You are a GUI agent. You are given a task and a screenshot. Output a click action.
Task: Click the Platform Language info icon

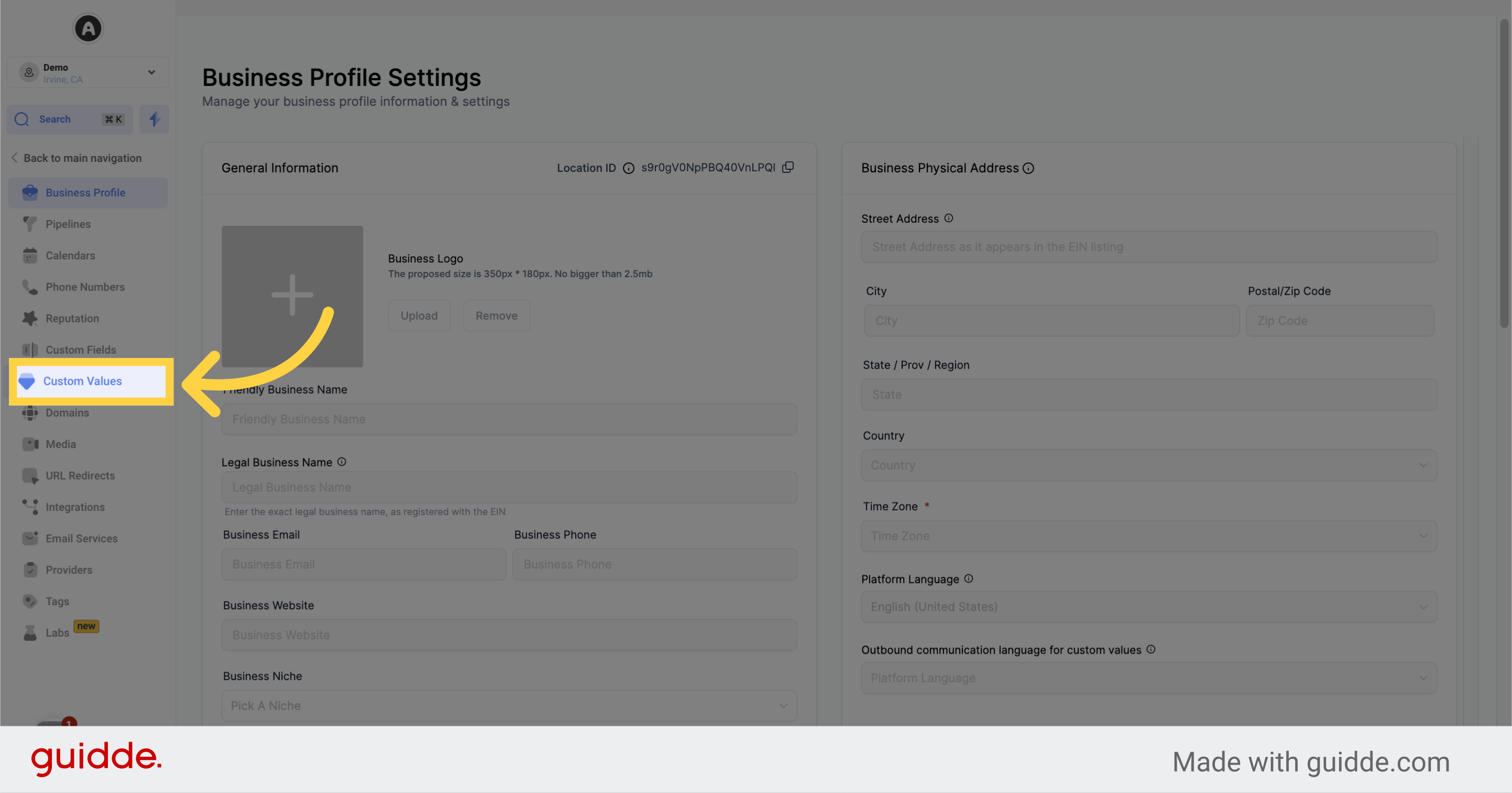(x=969, y=579)
